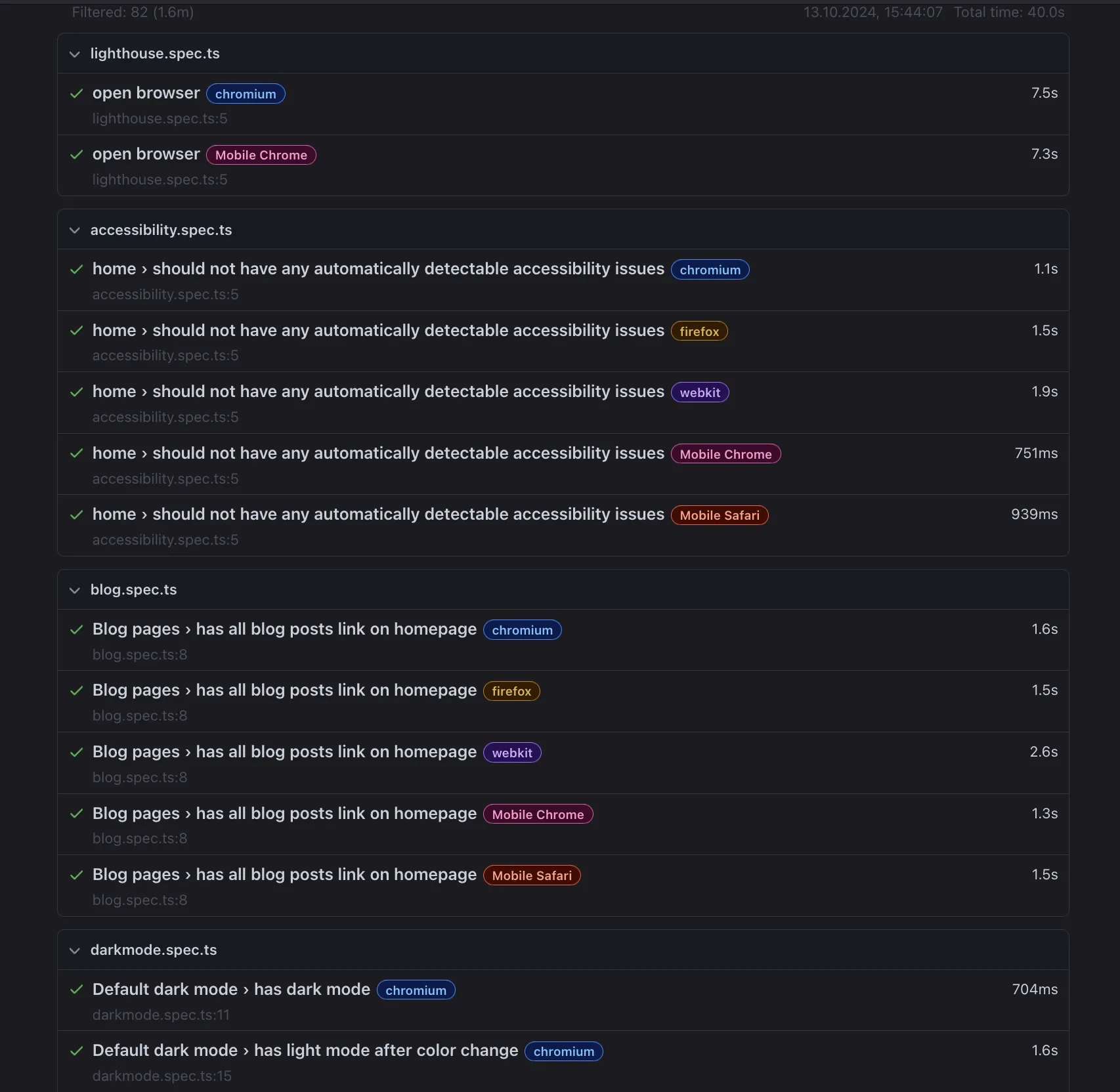
Task: Click Mobile Safari tag on accessibility test row
Action: tap(720, 515)
